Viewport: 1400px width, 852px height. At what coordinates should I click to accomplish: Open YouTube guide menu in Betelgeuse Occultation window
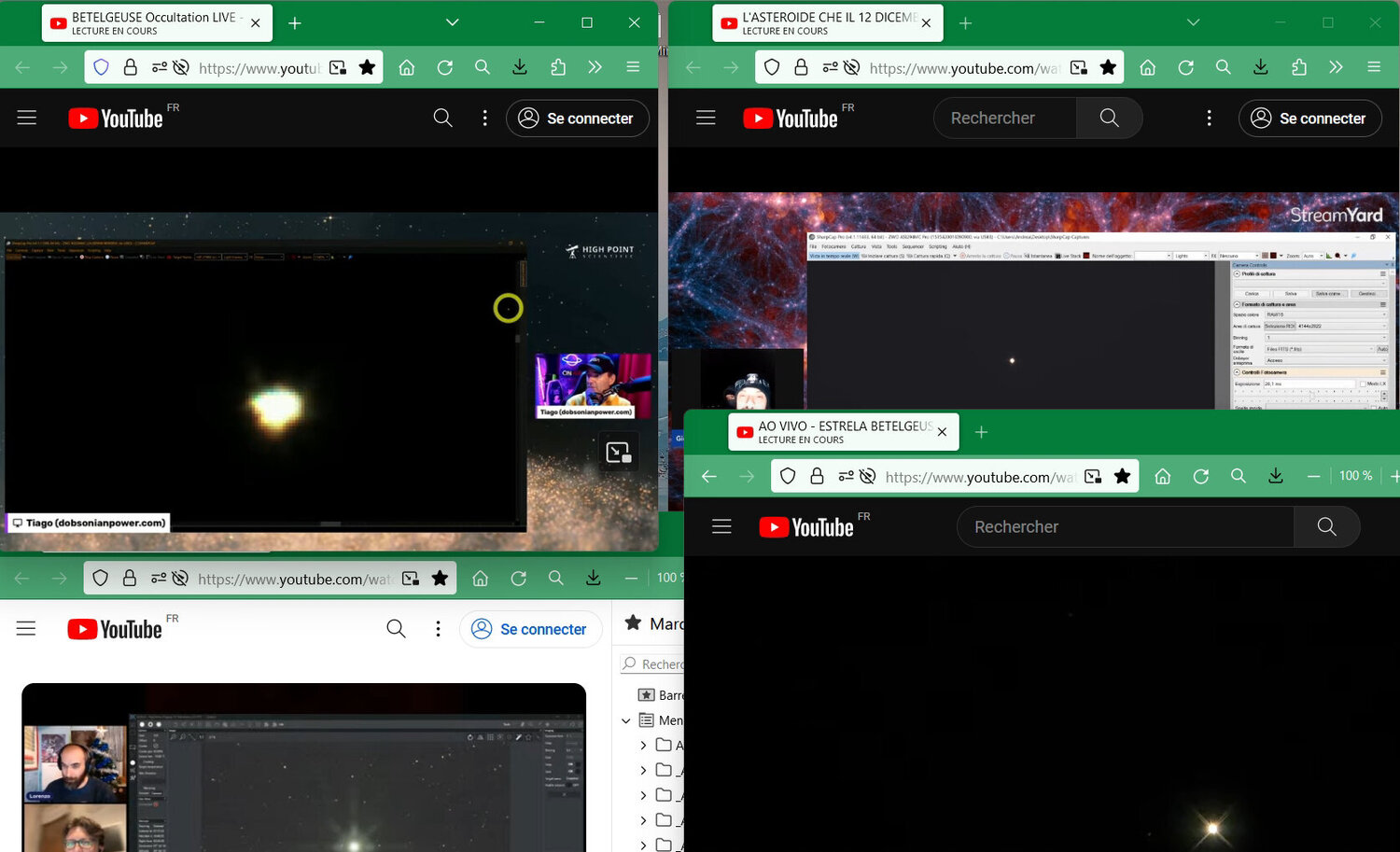click(x=27, y=118)
